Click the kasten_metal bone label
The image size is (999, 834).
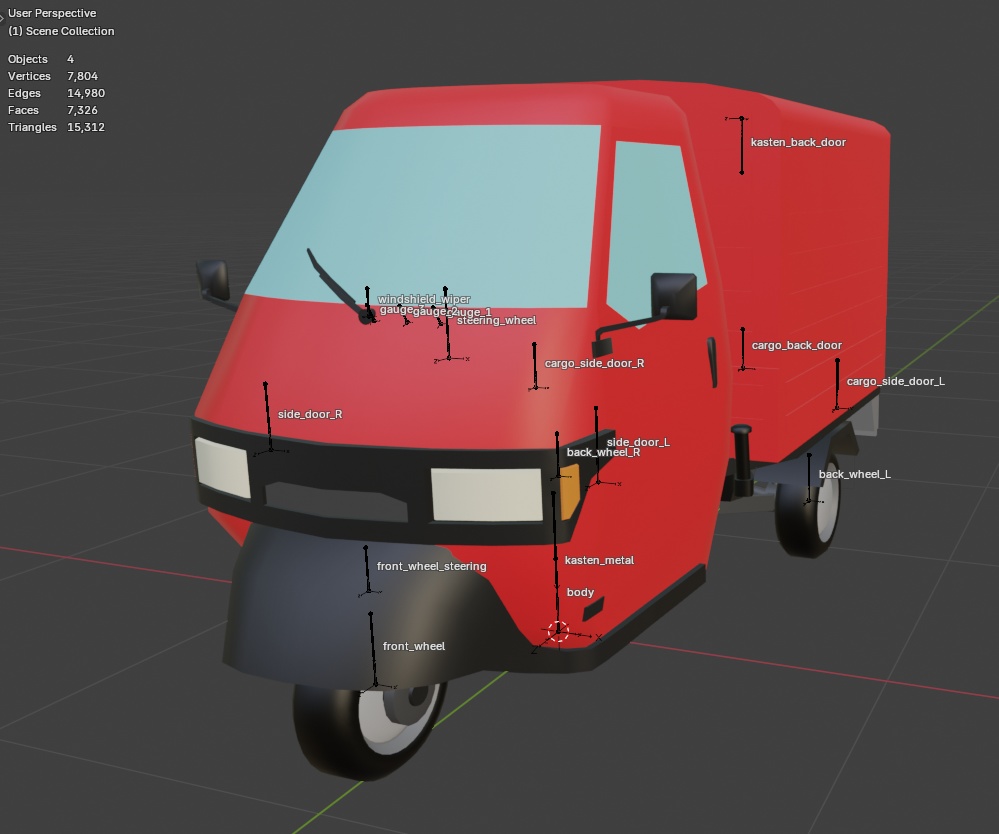click(x=599, y=560)
